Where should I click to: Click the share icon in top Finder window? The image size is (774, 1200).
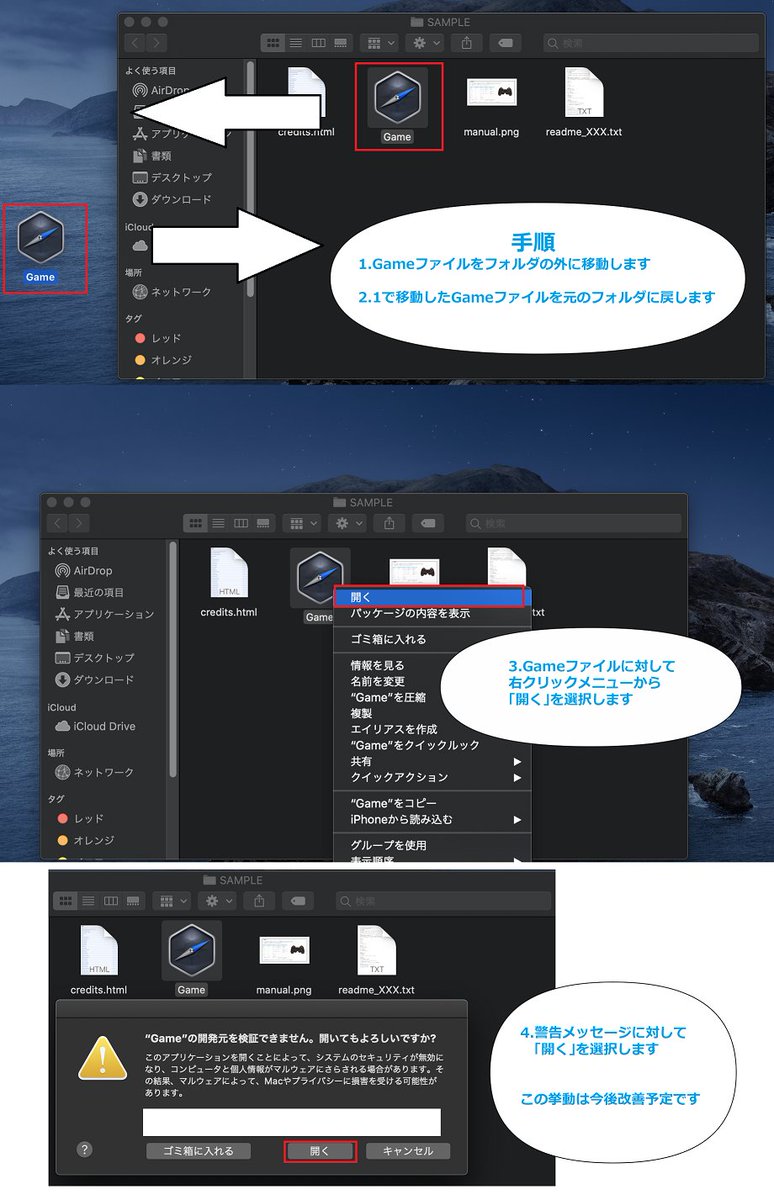pyautogui.click(x=466, y=43)
